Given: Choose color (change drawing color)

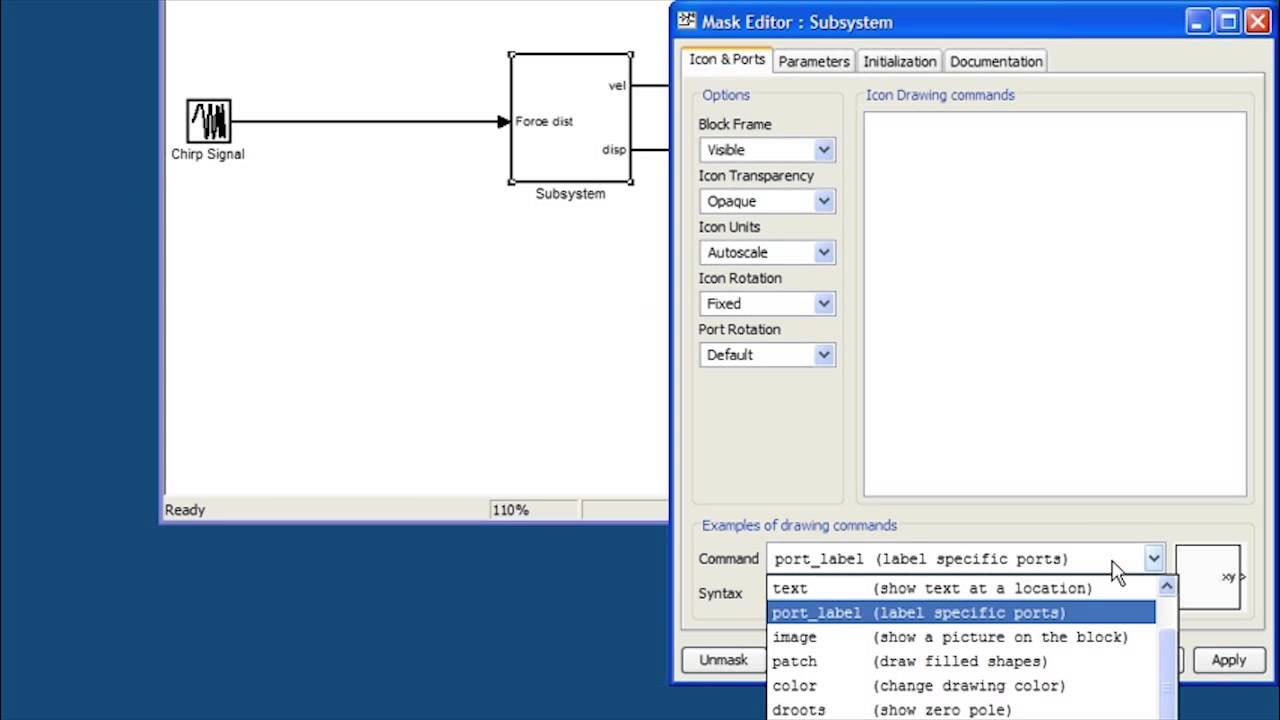Looking at the screenshot, I should (962, 686).
